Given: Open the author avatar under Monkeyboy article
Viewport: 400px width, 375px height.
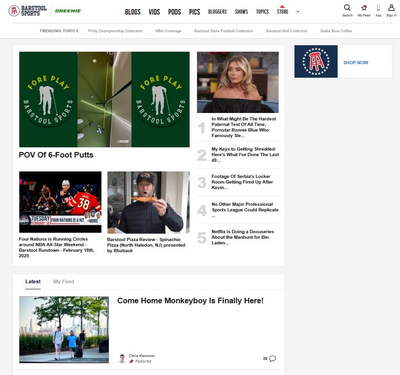Looking at the screenshot, I should pyautogui.click(x=122, y=358).
